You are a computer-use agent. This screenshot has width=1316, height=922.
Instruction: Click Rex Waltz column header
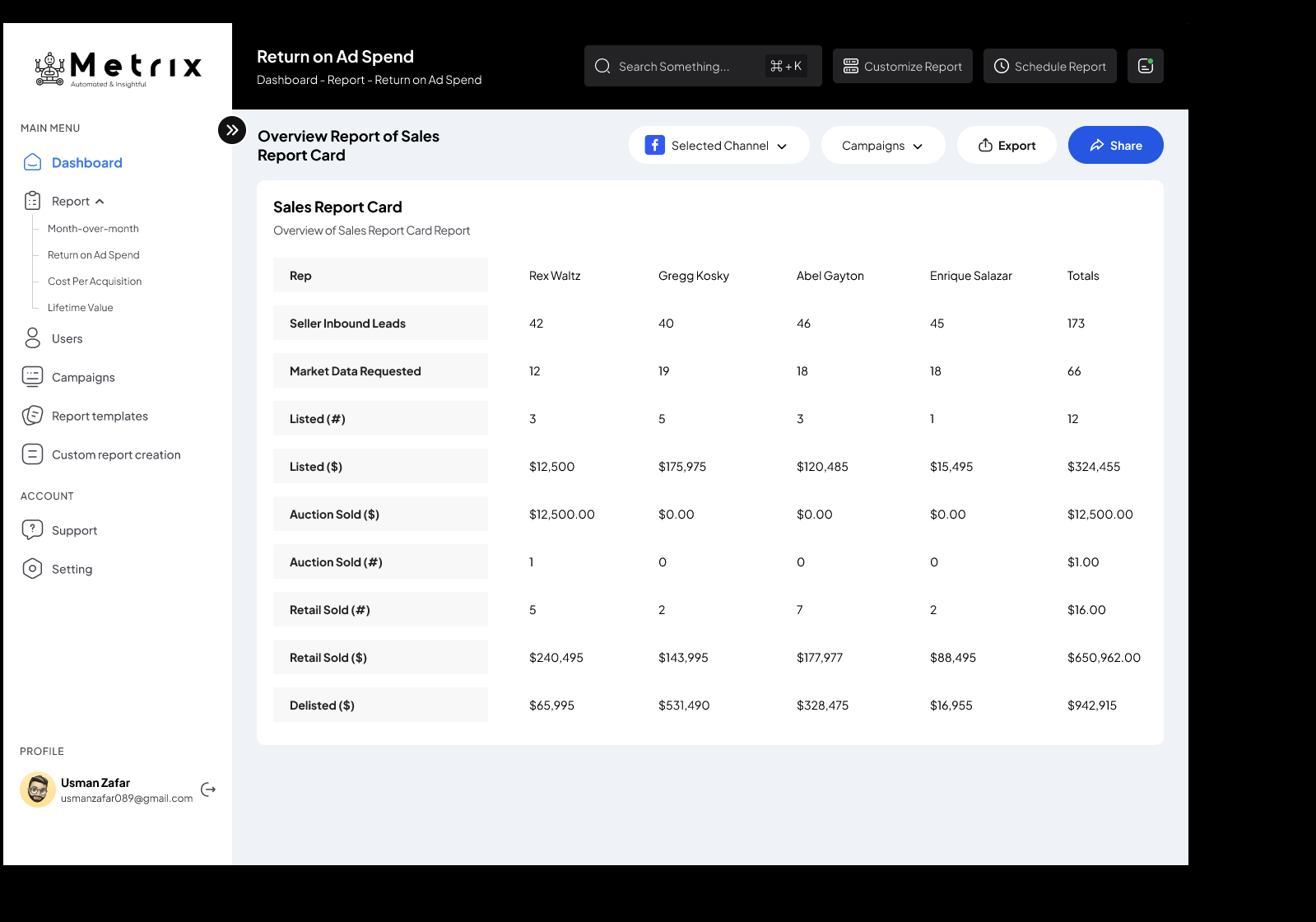[555, 275]
